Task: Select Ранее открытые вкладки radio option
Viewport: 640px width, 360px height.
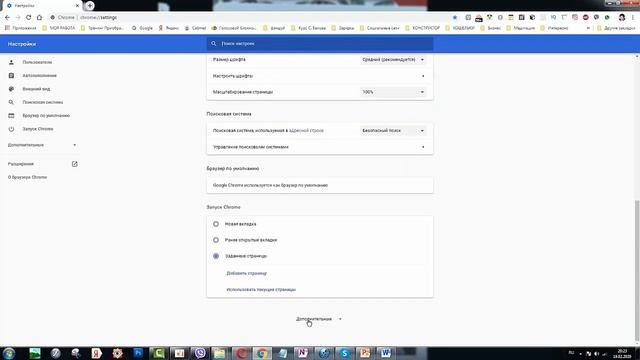Action: pos(216,240)
